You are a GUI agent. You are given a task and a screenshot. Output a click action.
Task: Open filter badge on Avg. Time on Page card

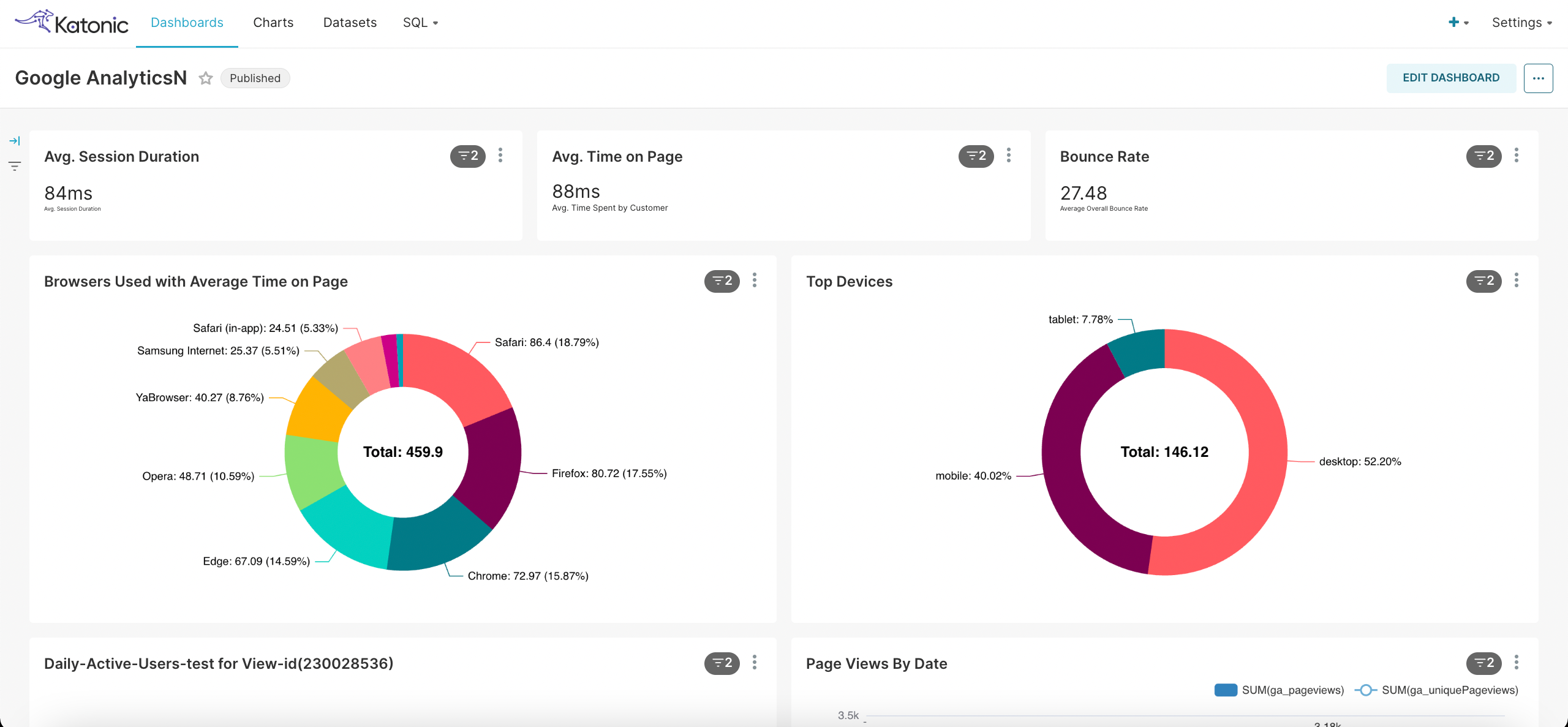click(x=976, y=156)
